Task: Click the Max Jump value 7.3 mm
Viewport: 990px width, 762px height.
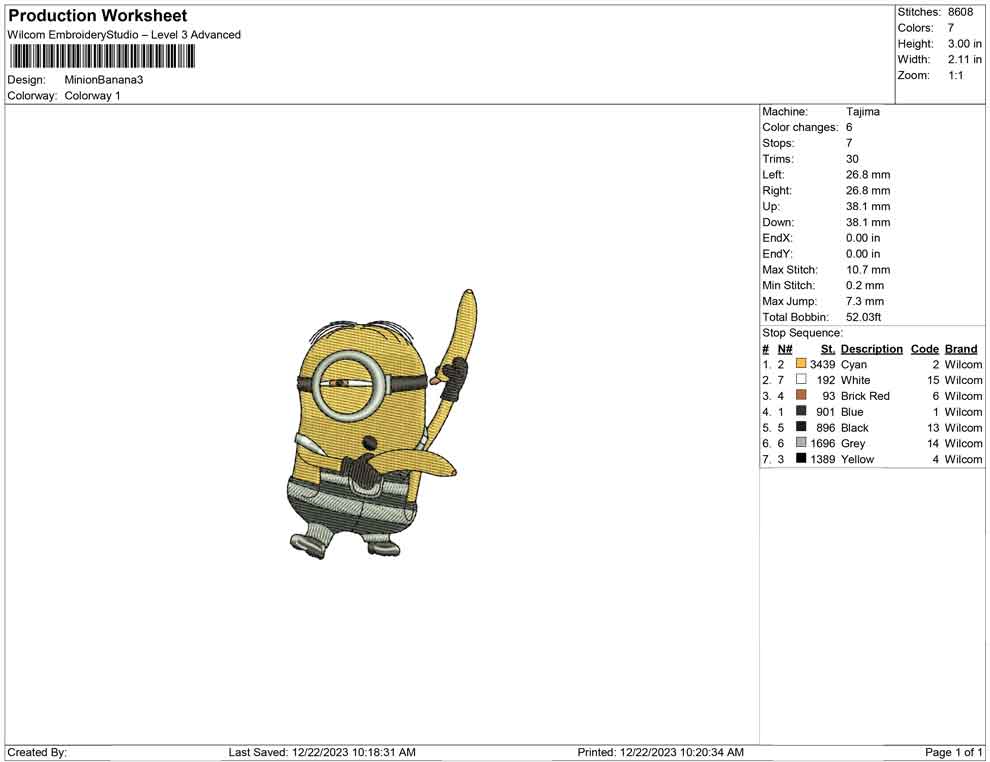Action: click(x=865, y=301)
